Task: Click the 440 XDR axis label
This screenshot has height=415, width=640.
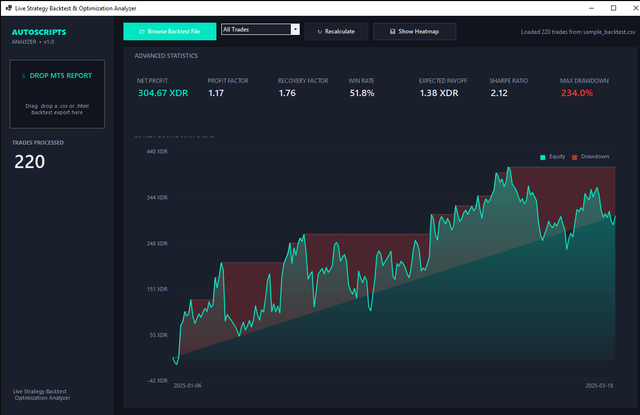Action: [157, 151]
